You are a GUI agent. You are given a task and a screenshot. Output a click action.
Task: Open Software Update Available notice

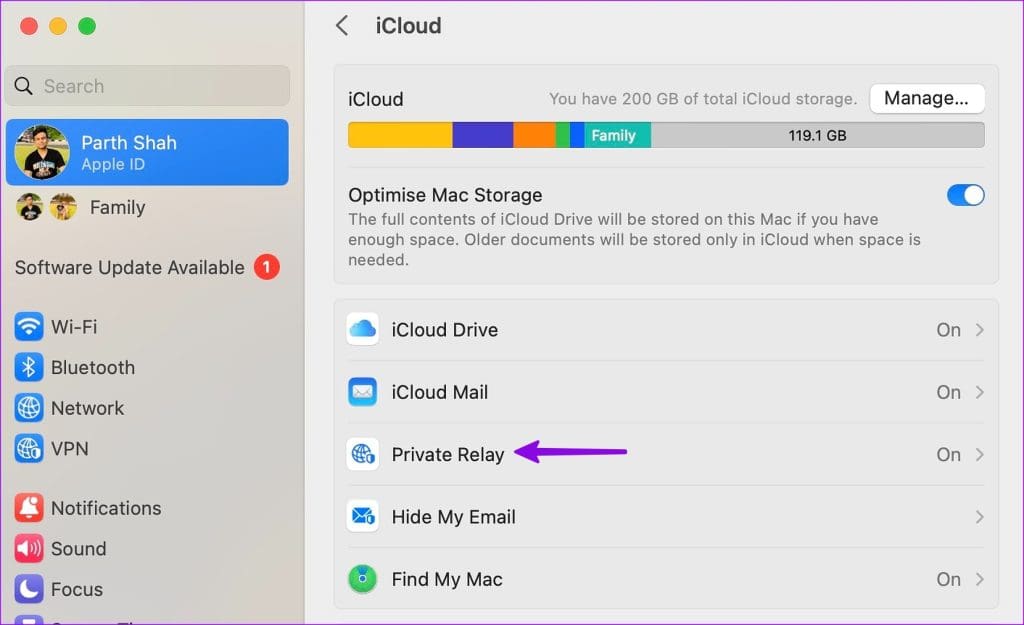pos(130,268)
